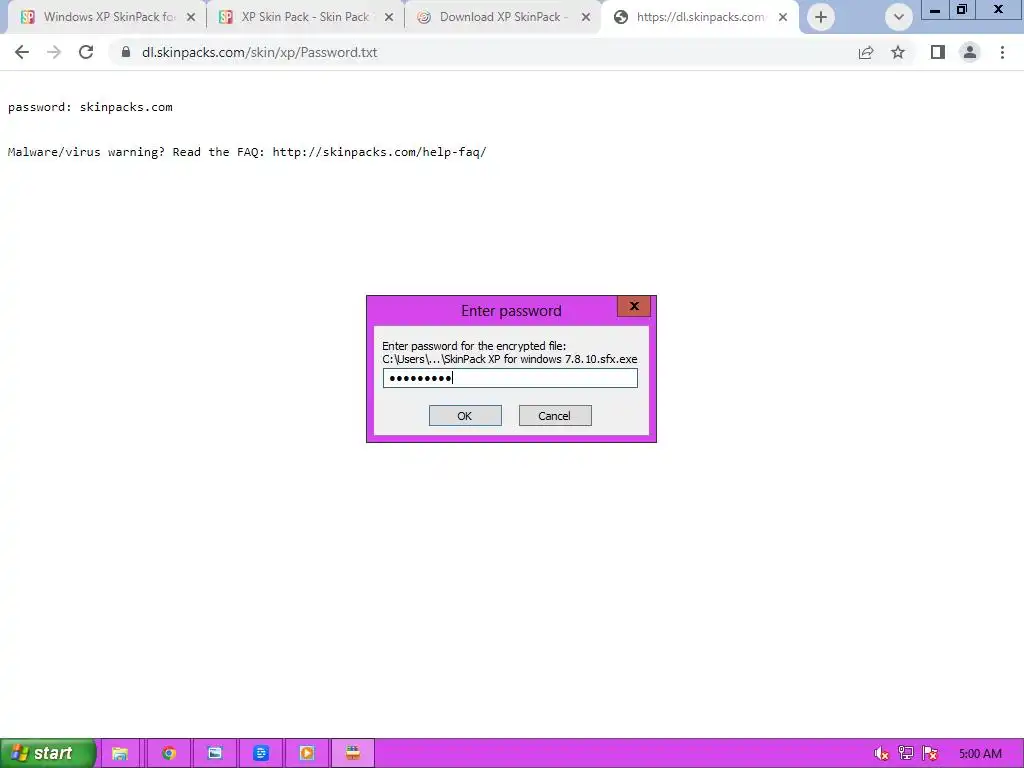Click the help-faq URL text
This screenshot has height=768, width=1024.
click(379, 152)
